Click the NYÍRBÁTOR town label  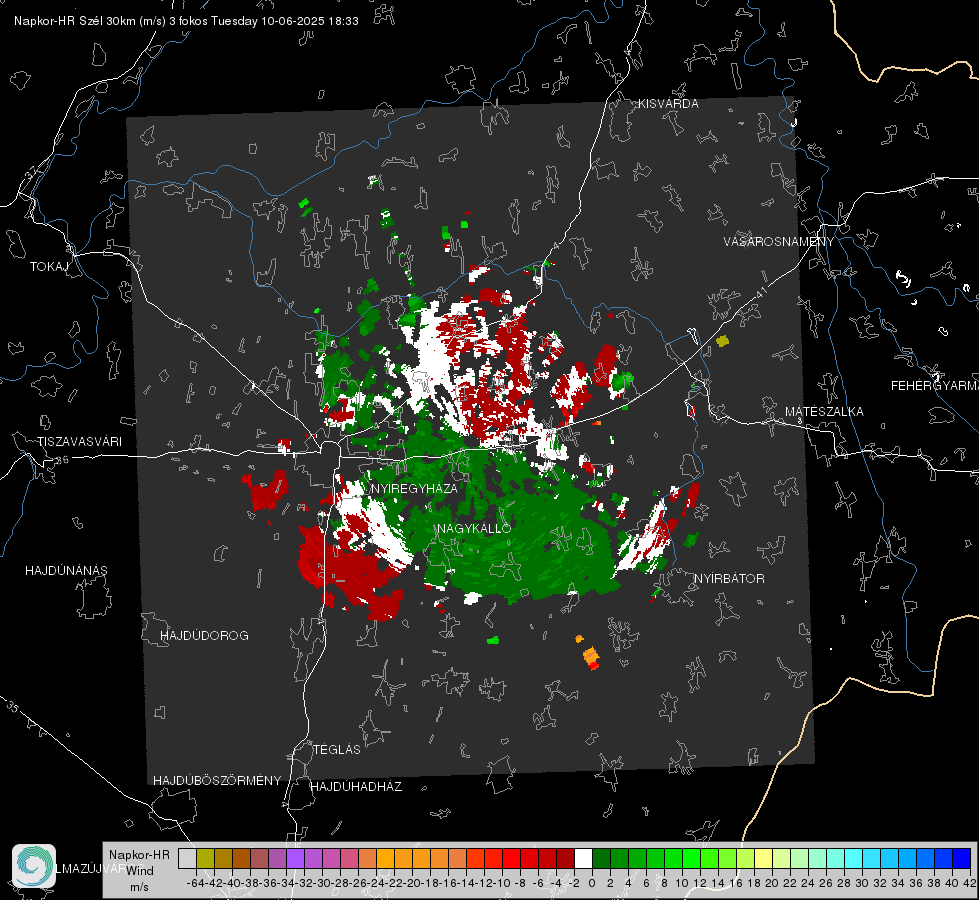[x=729, y=578]
